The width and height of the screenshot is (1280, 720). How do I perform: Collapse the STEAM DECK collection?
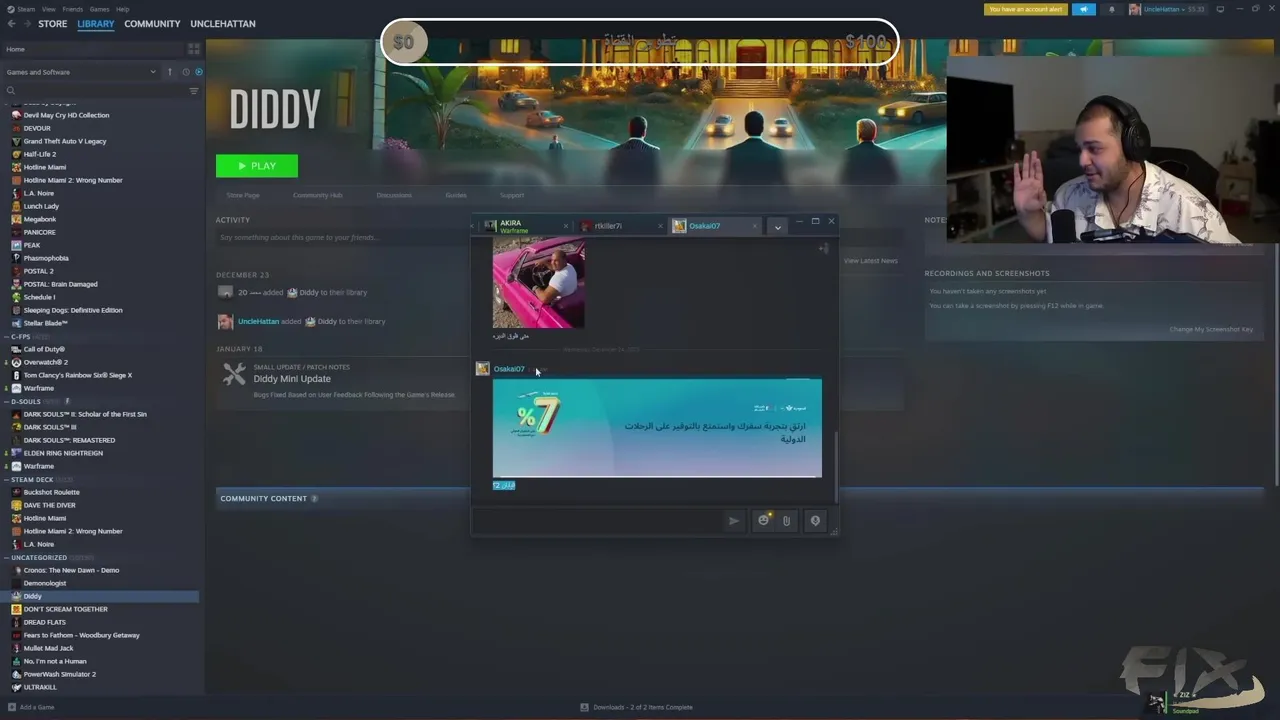click(x=8, y=480)
